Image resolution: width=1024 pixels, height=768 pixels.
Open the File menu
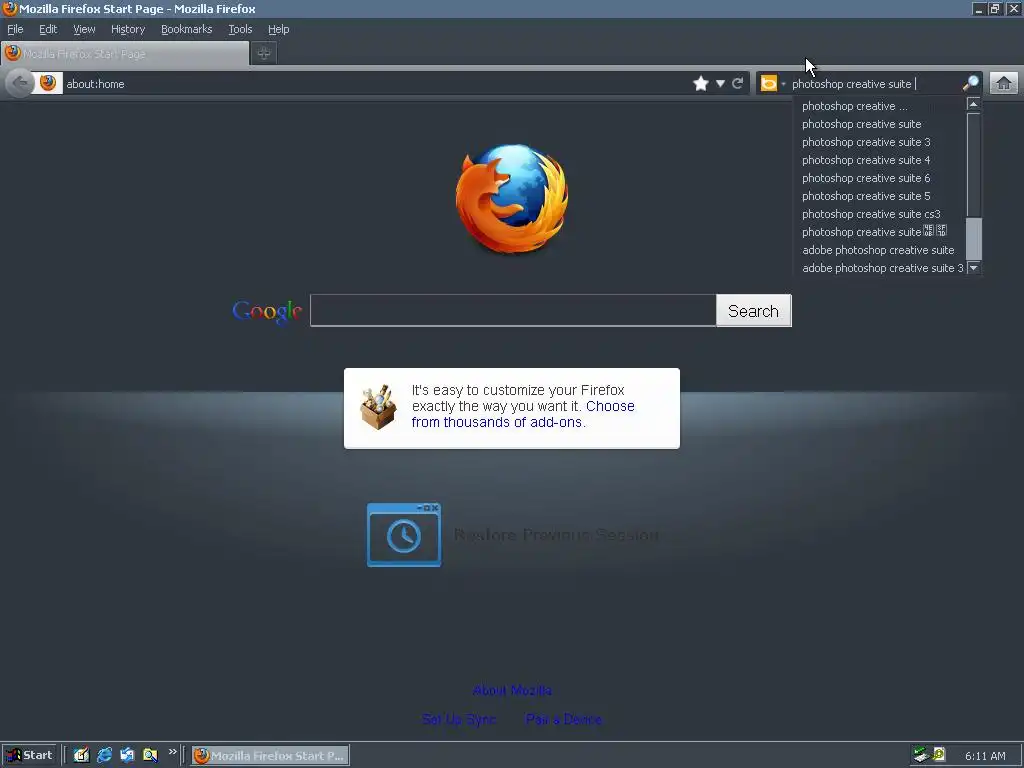(x=15, y=29)
